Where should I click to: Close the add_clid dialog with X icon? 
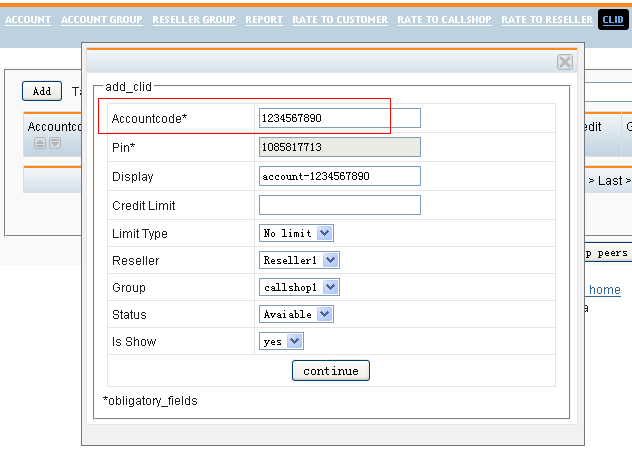(565, 62)
